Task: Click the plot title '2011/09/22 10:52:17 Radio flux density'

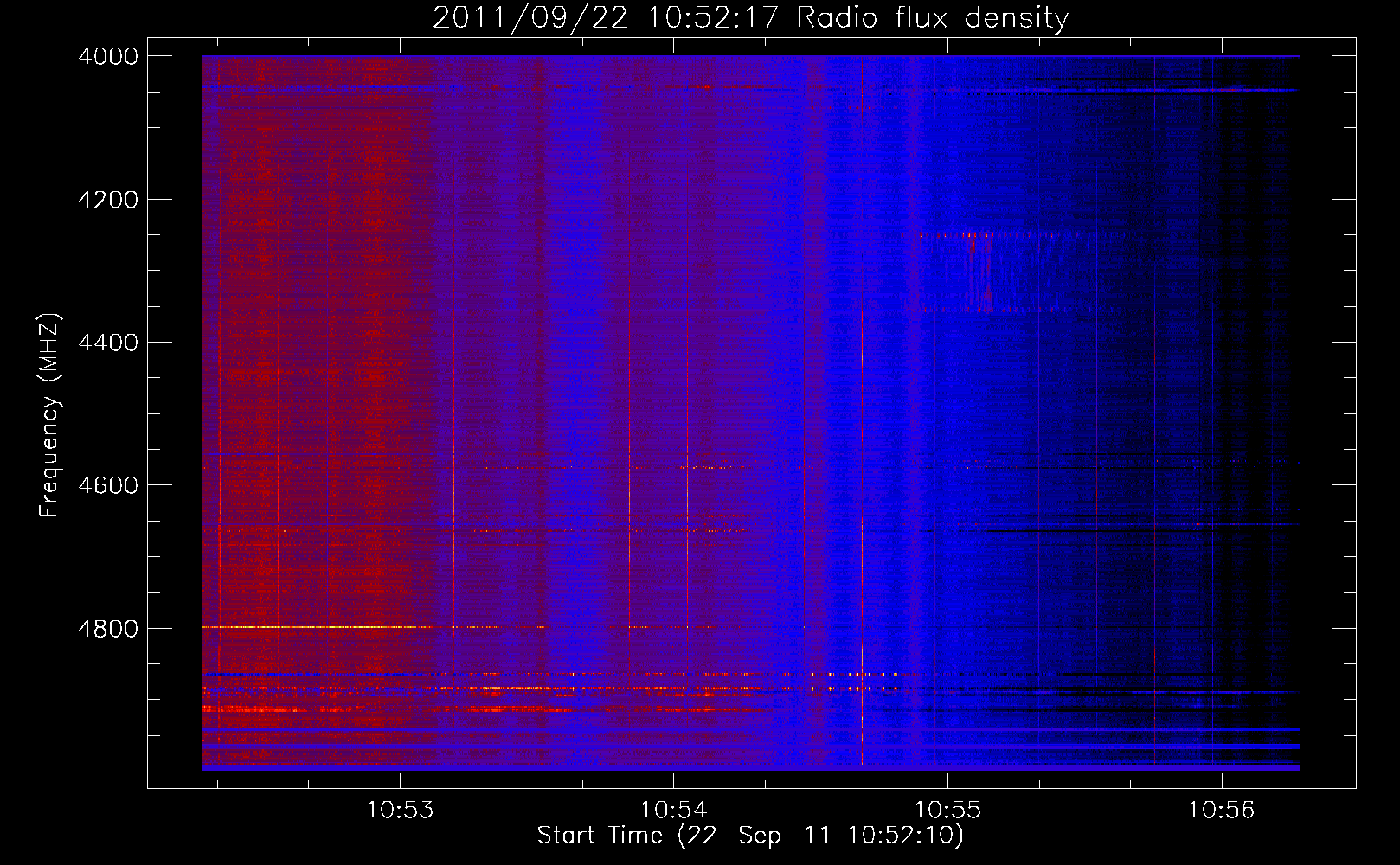Action: (750, 17)
